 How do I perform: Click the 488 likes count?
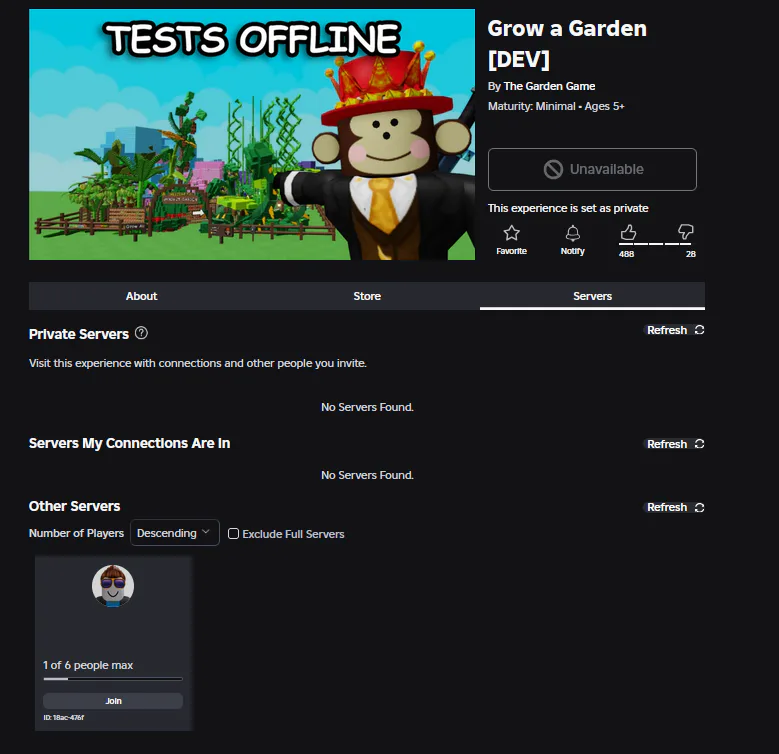(626, 254)
